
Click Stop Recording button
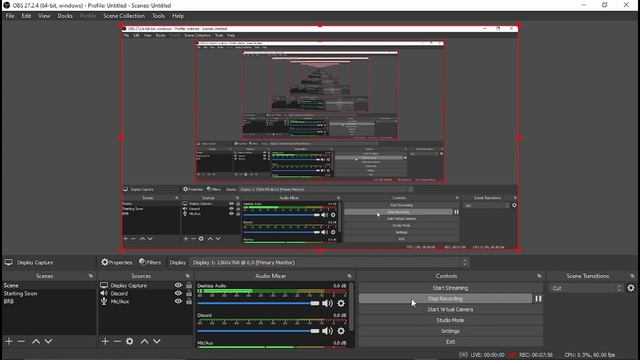pos(445,299)
